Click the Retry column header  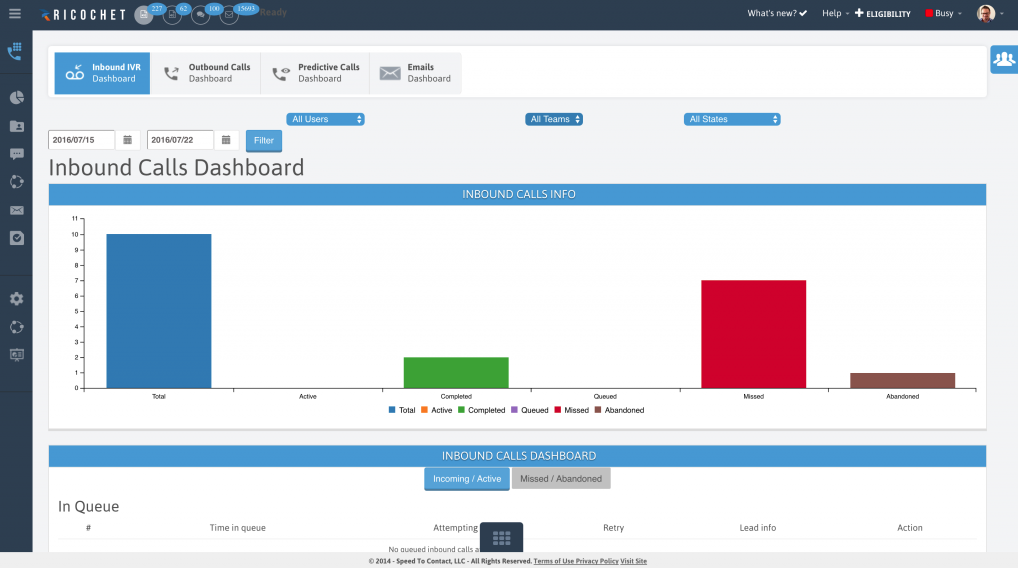click(614, 528)
